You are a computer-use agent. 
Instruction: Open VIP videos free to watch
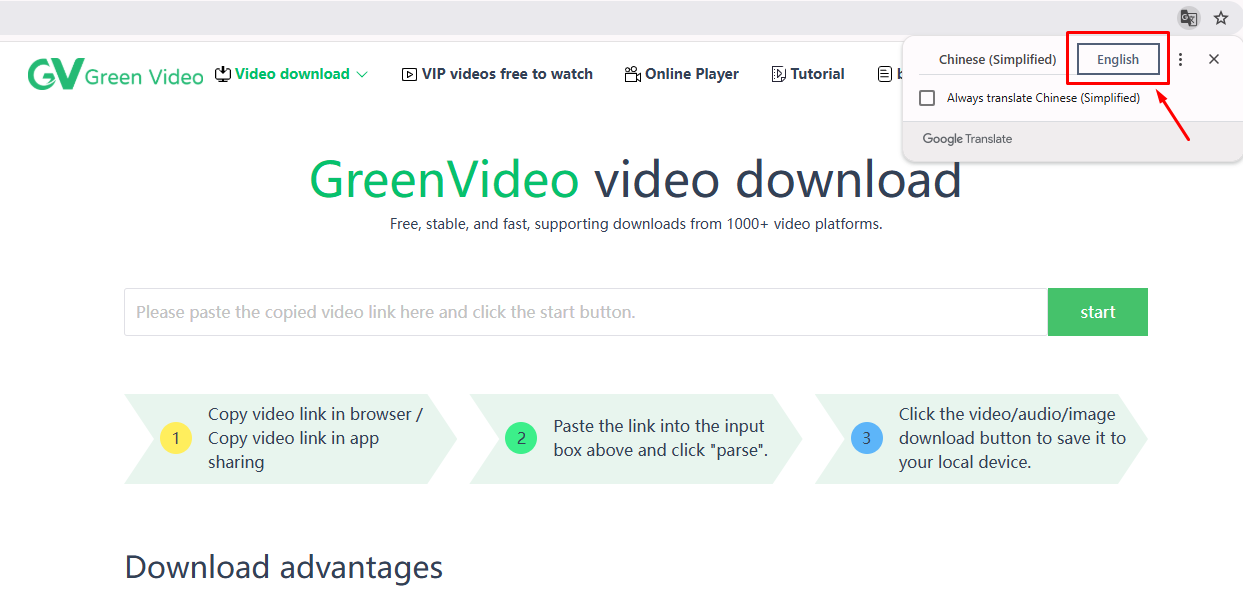tap(506, 73)
